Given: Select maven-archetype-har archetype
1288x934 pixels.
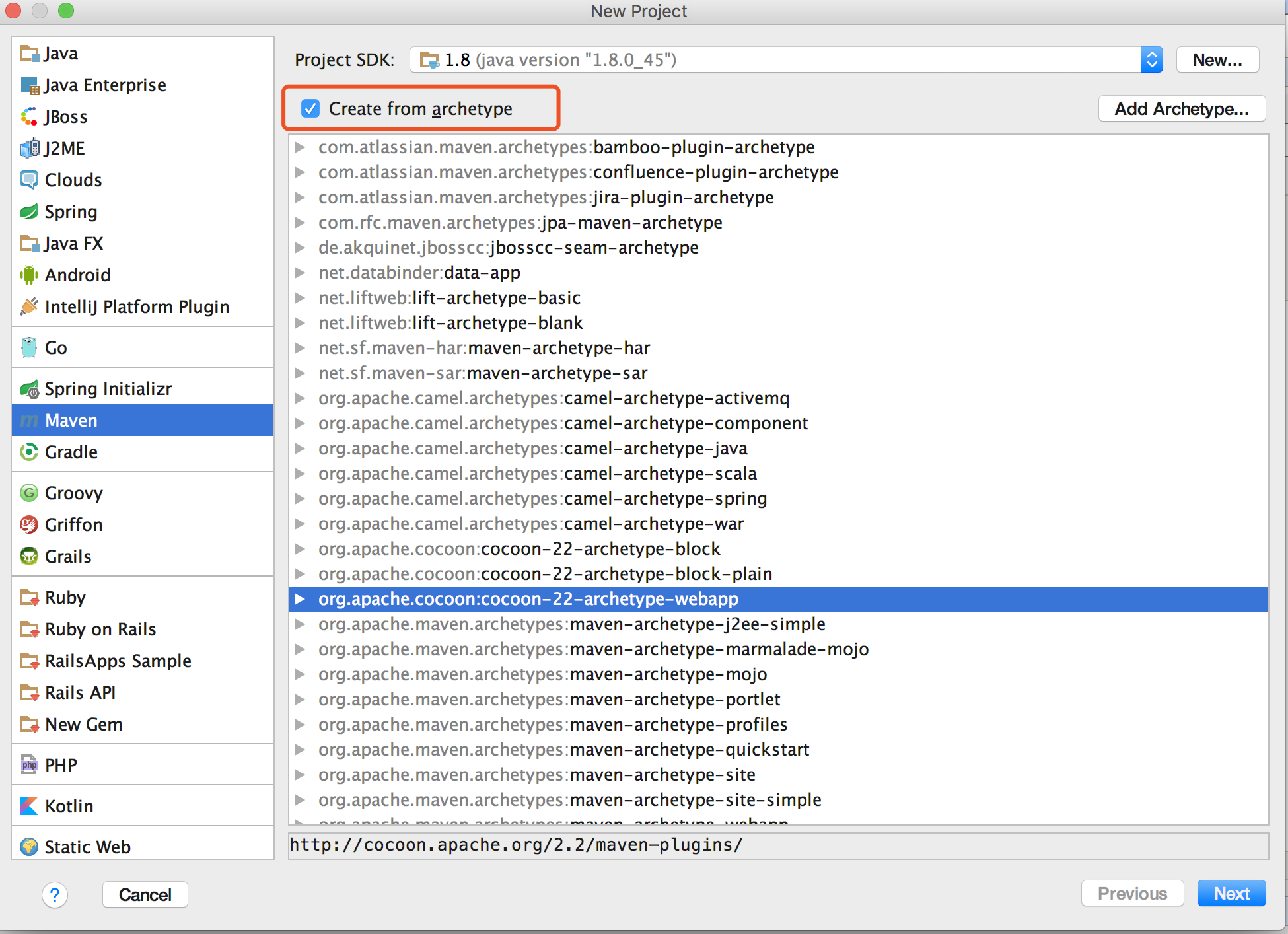Looking at the screenshot, I should (x=778, y=347).
